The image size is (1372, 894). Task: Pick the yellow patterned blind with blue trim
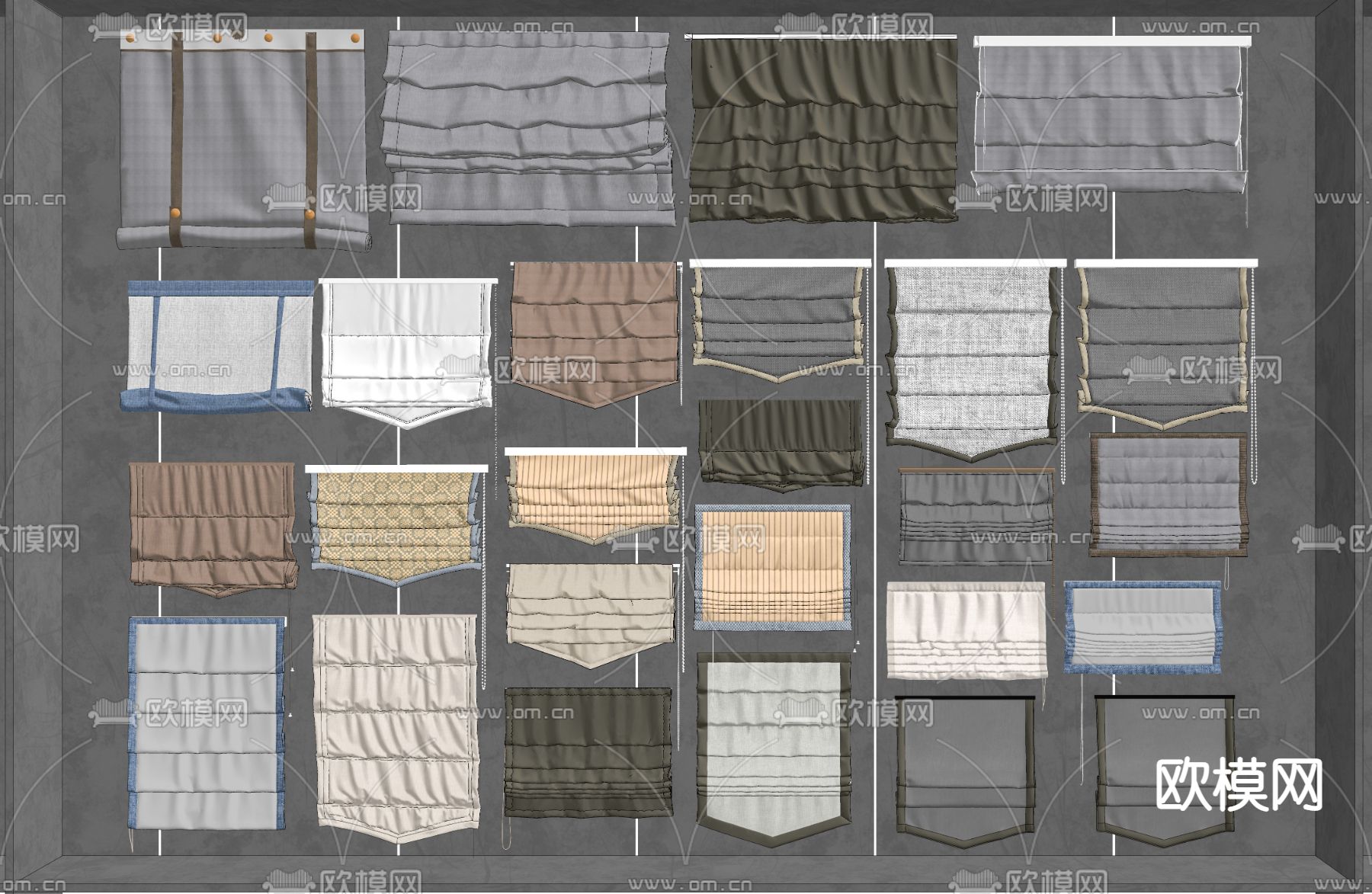[396, 524]
